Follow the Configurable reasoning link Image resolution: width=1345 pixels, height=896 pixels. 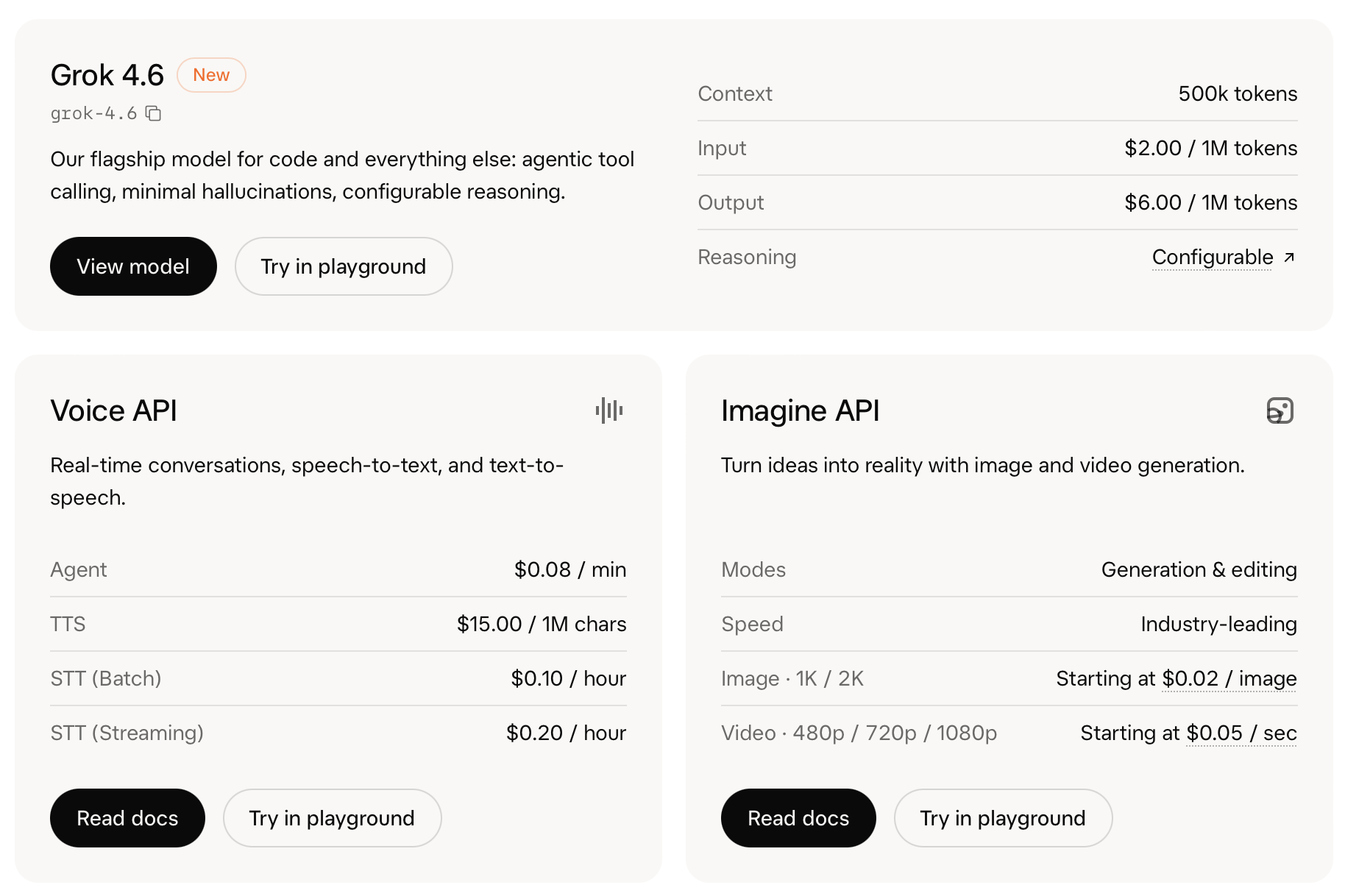click(1213, 257)
